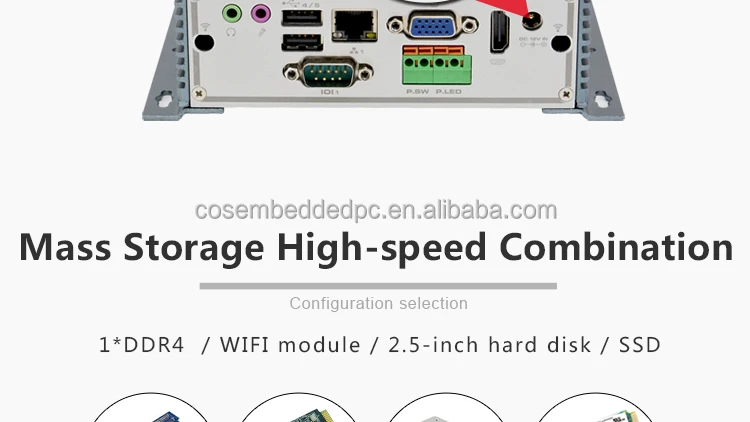Image resolution: width=750 pixels, height=422 pixels.
Task: Click the Mass Storage High-speed Combination heading
Action: [376, 247]
